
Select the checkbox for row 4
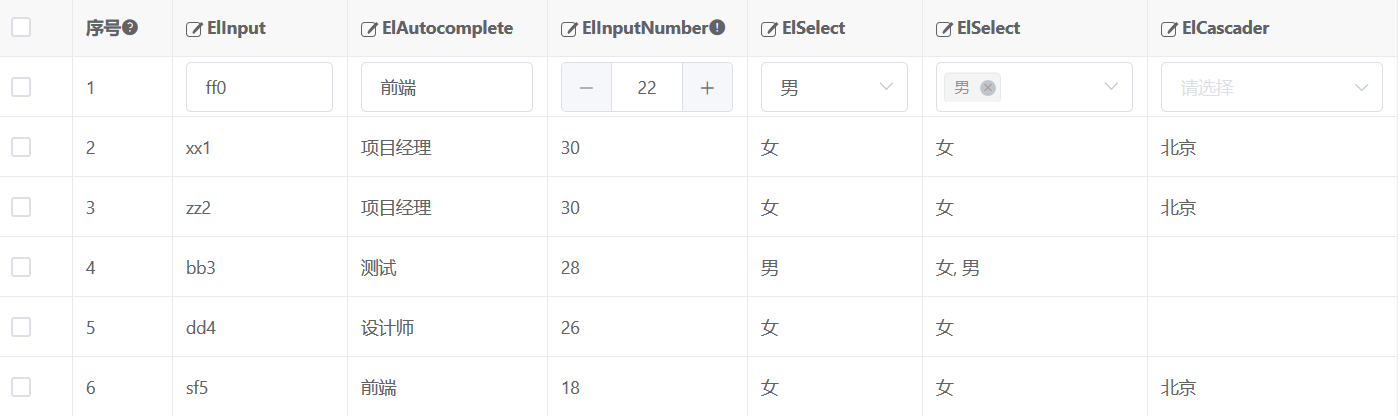[21, 267]
